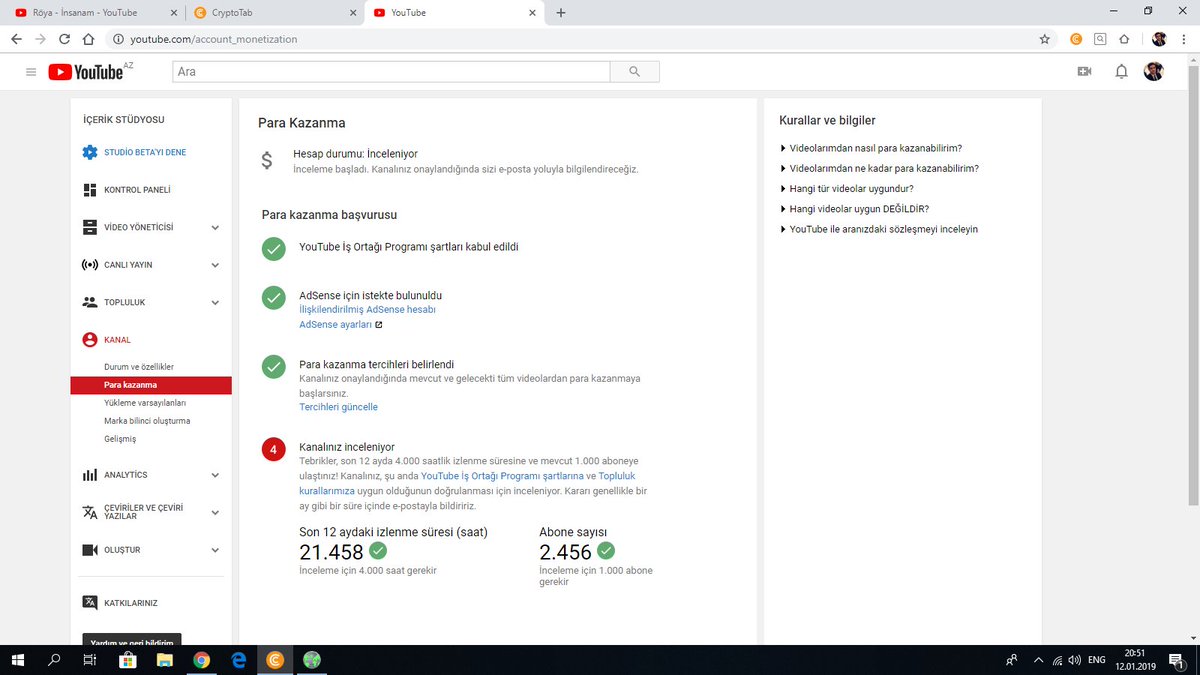
Task: Click the Kontrol Paneli dashboard icon
Action: 90,190
